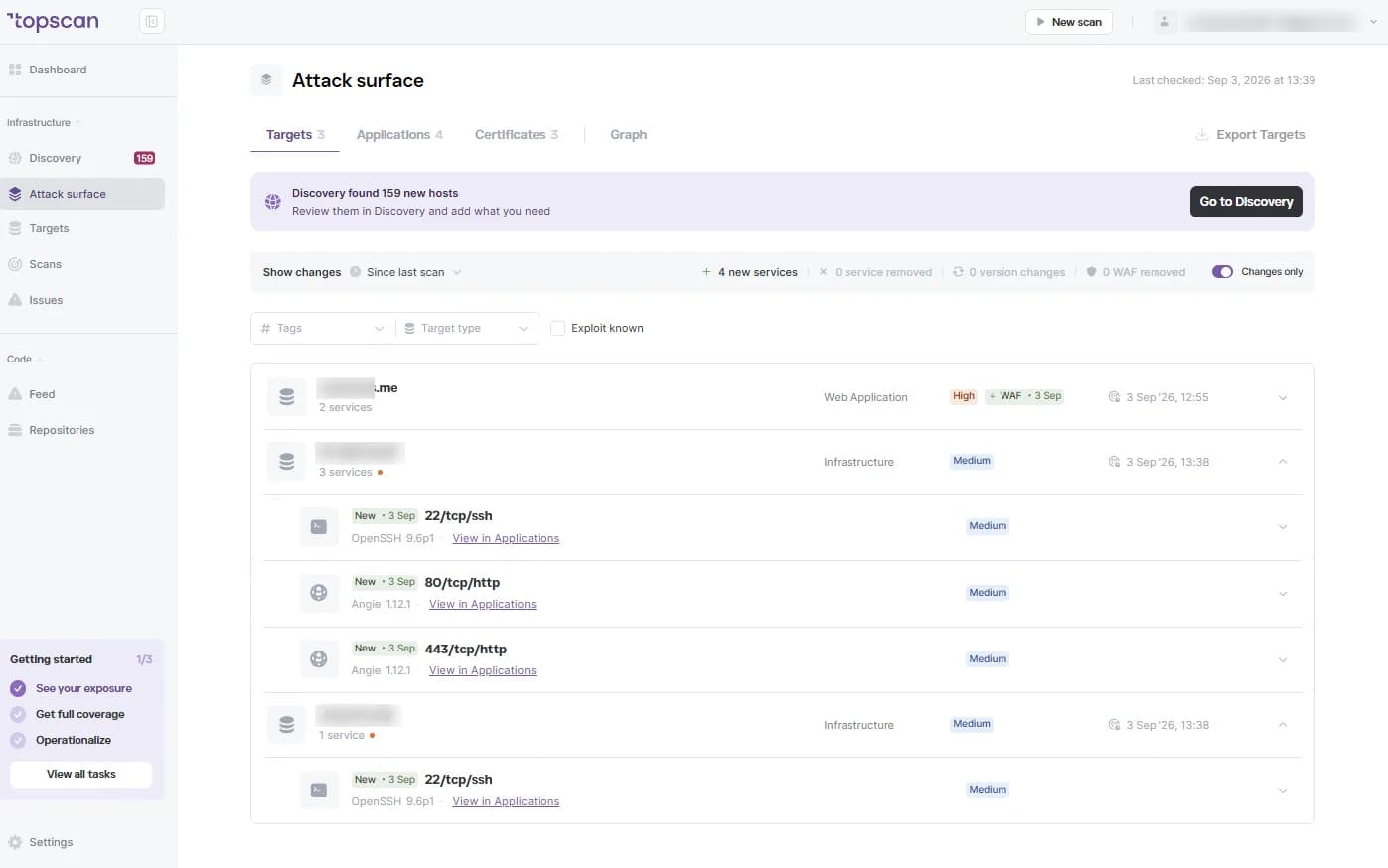Expand the .me Web Application row
The image size is (1388, 868).
coord(1283,398)
